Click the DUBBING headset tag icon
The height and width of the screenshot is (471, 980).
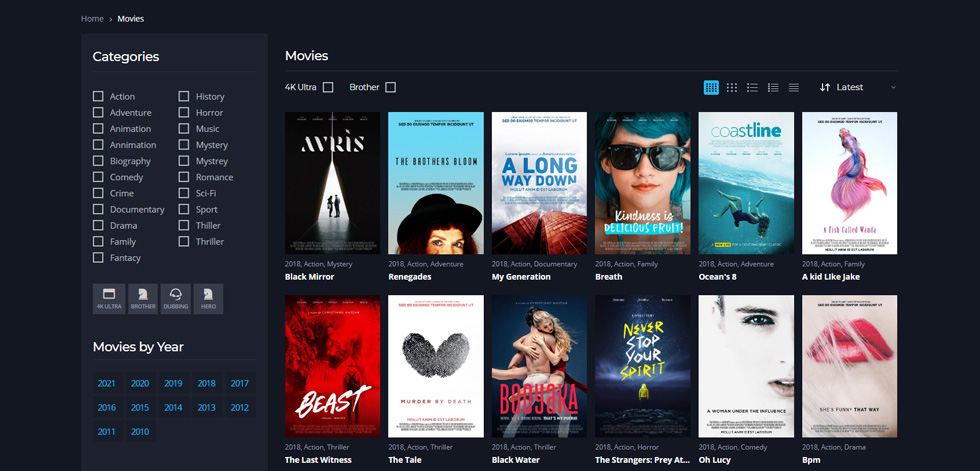(x=176, y=299)
